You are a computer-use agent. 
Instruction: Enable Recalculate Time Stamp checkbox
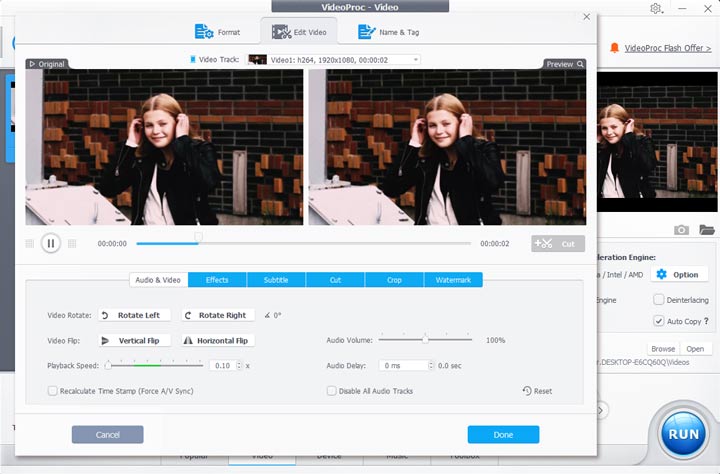click(53, 391)
